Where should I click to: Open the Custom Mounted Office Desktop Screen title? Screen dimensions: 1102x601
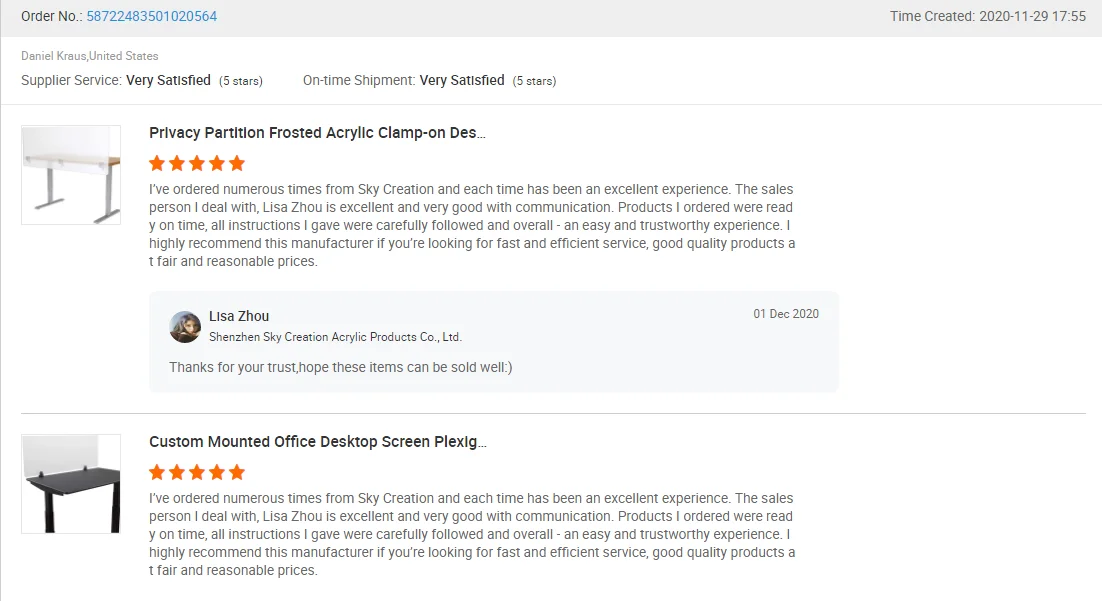(318, 442)
